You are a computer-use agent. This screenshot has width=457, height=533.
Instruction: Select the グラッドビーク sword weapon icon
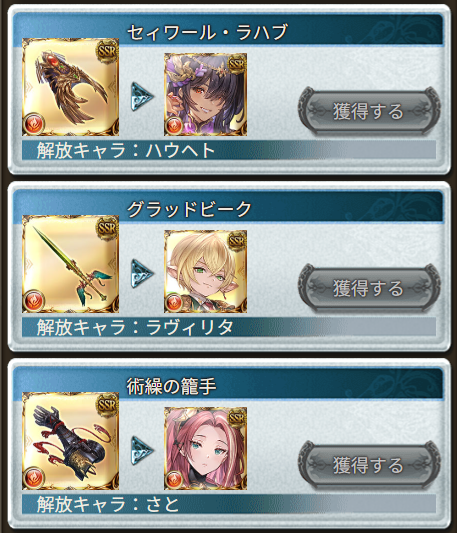point(70,264)
